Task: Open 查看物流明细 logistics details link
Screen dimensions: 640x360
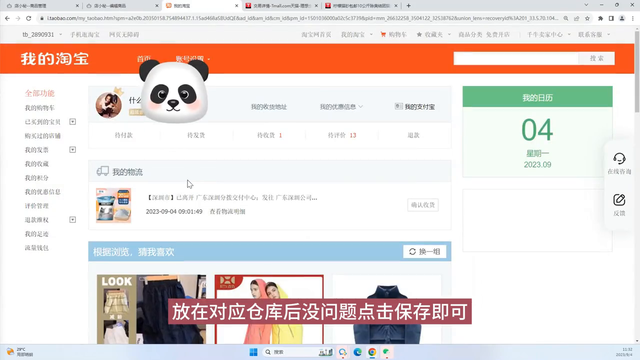Action: [x=227, y=211]
